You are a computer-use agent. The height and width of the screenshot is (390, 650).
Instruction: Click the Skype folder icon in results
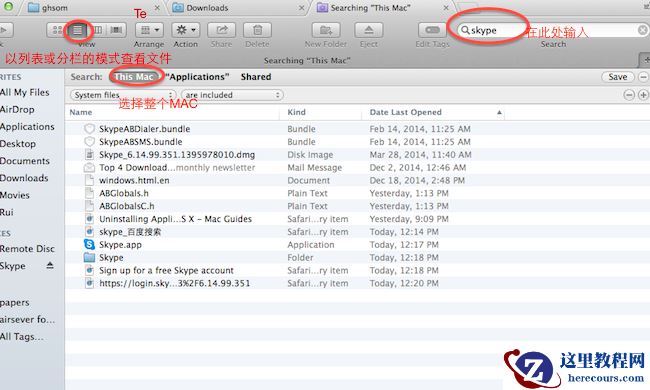point(89,257)
